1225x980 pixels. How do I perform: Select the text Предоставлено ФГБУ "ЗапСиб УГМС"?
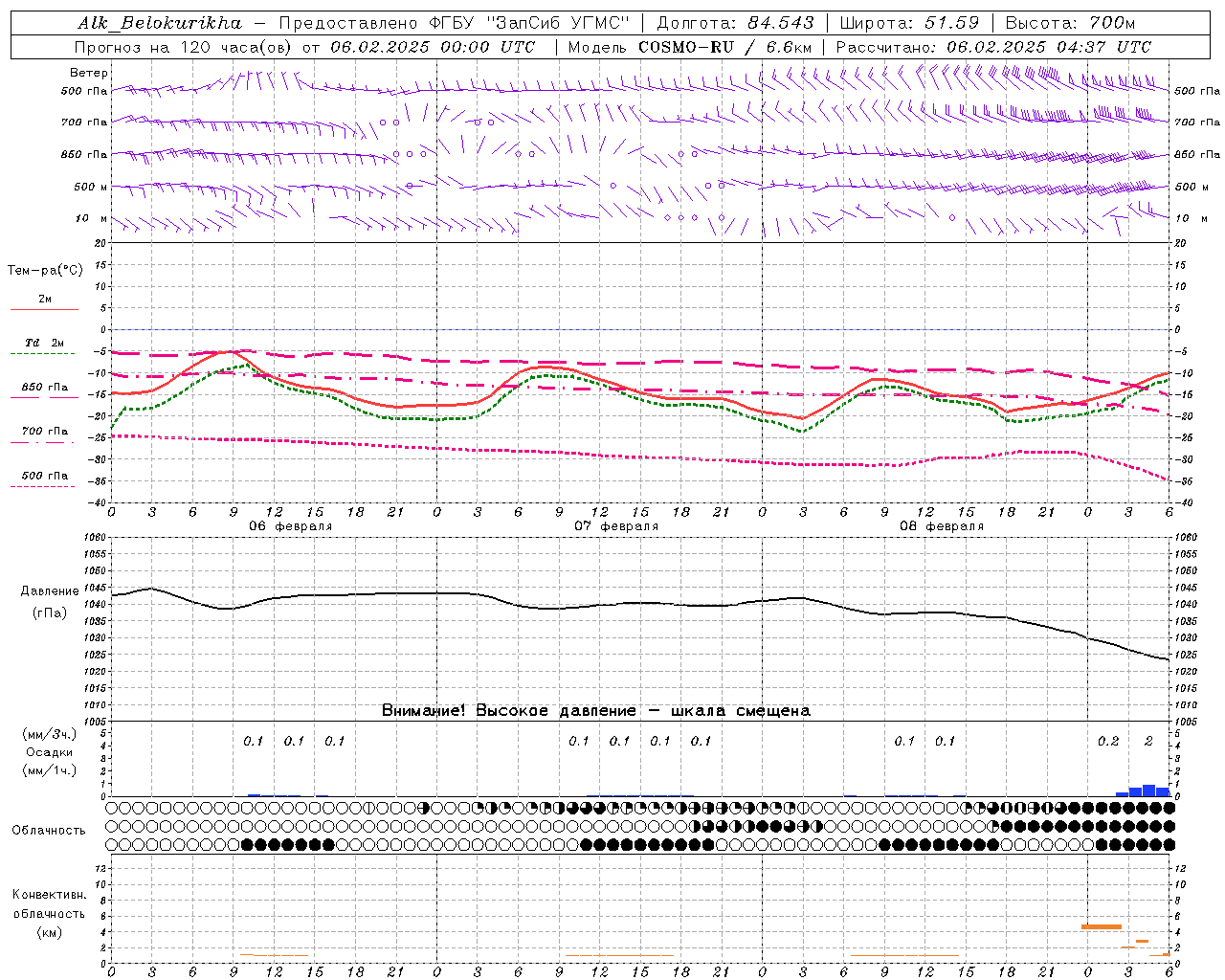(x=454, y=22)
